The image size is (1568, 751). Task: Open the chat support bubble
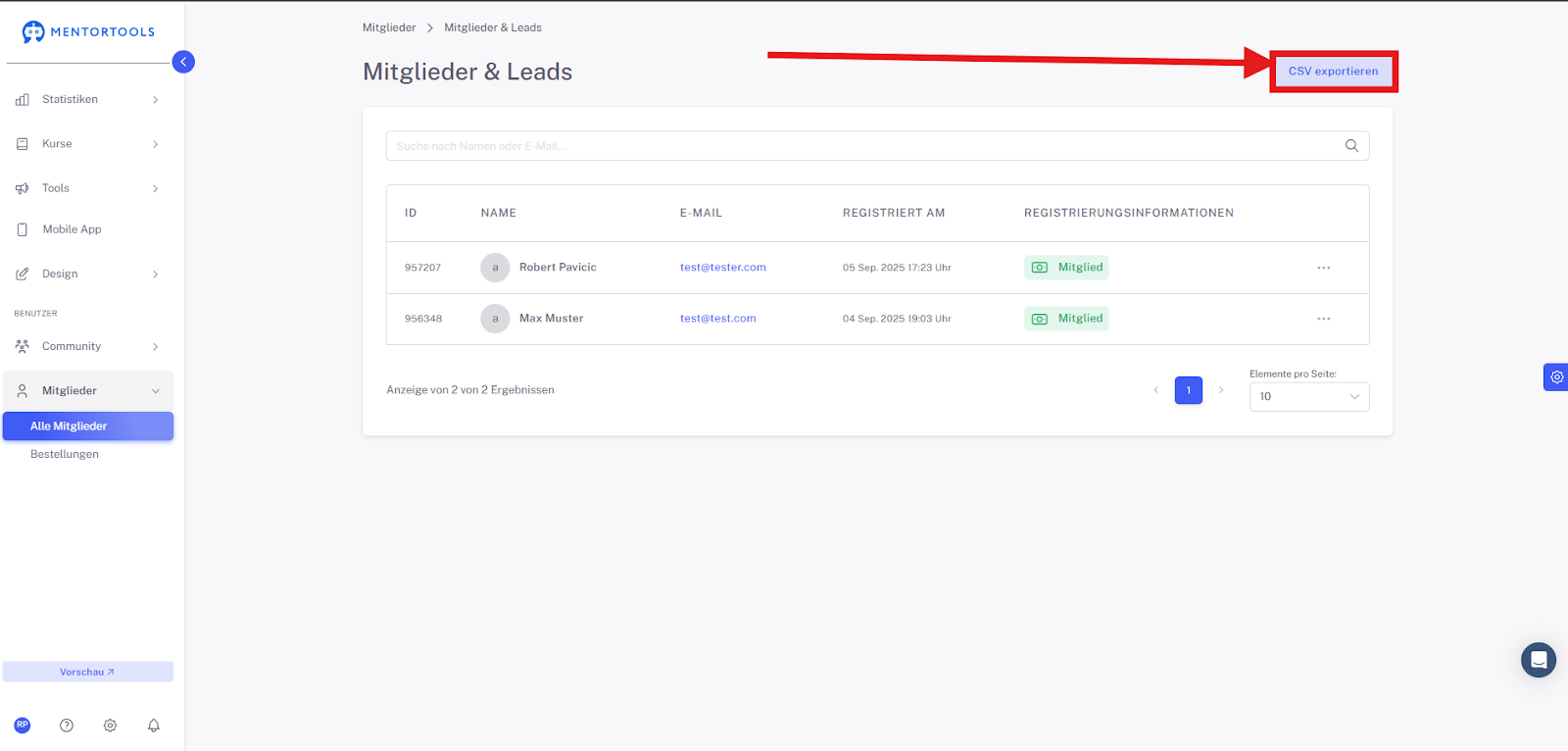pyautogui.click(x=1539, y=660)
